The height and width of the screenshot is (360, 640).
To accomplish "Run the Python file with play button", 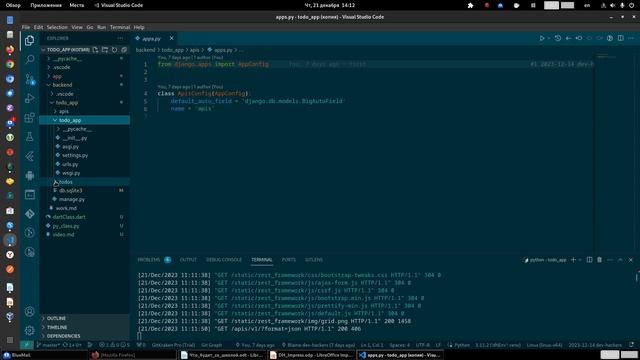I will pyautogui.click(x=542, y=38).
